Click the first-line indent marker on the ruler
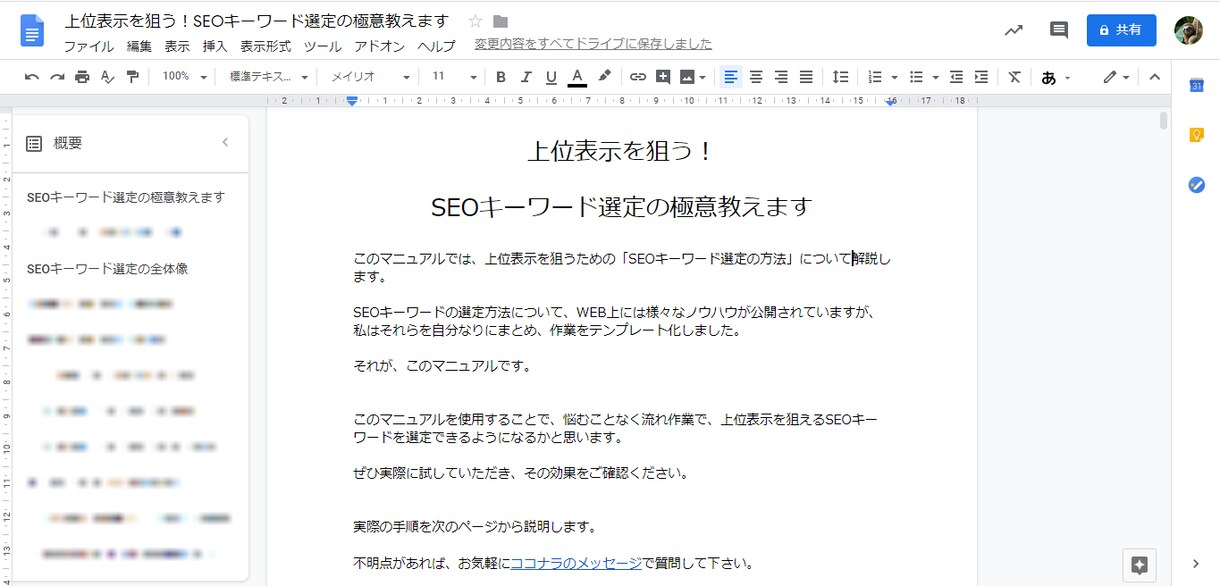1220x586 pixels. (352, 98)
